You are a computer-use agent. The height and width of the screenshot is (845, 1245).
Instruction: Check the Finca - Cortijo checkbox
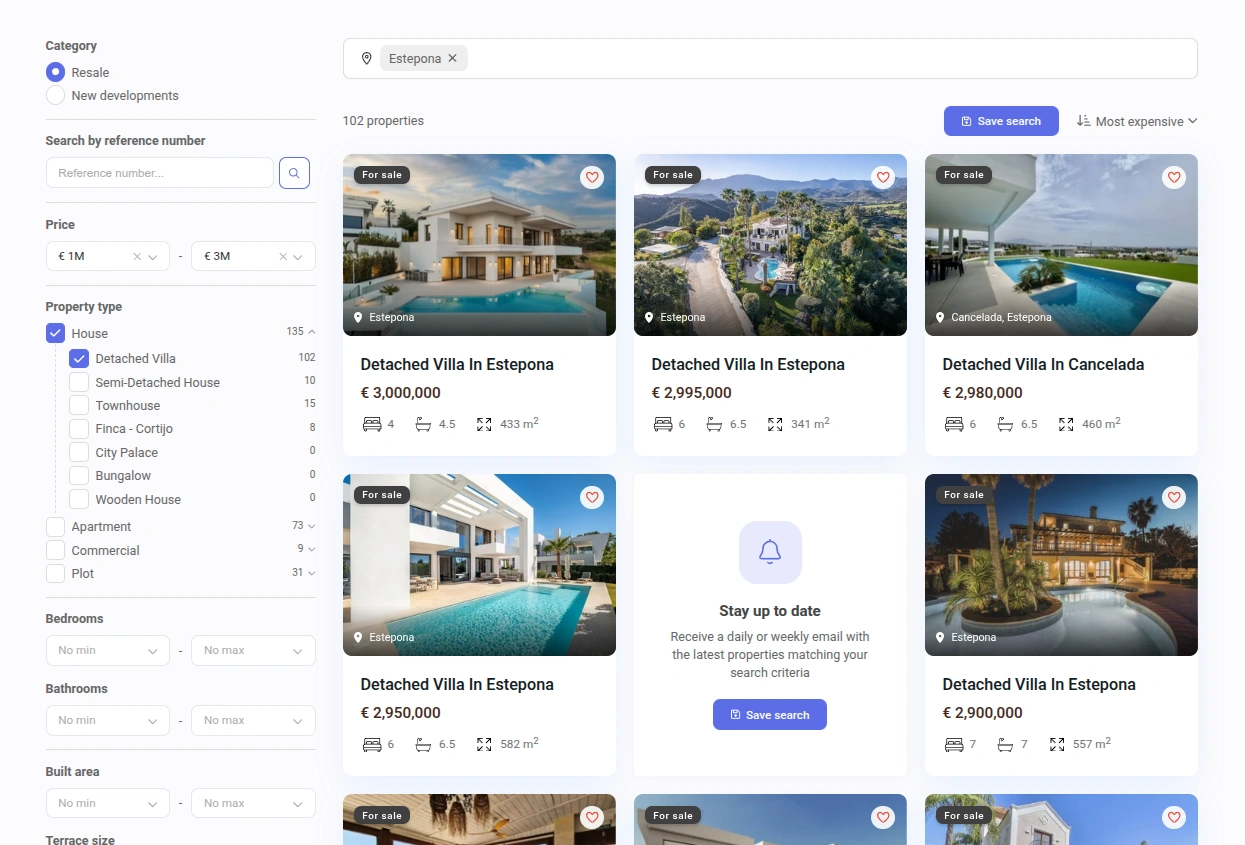[79, 428]
